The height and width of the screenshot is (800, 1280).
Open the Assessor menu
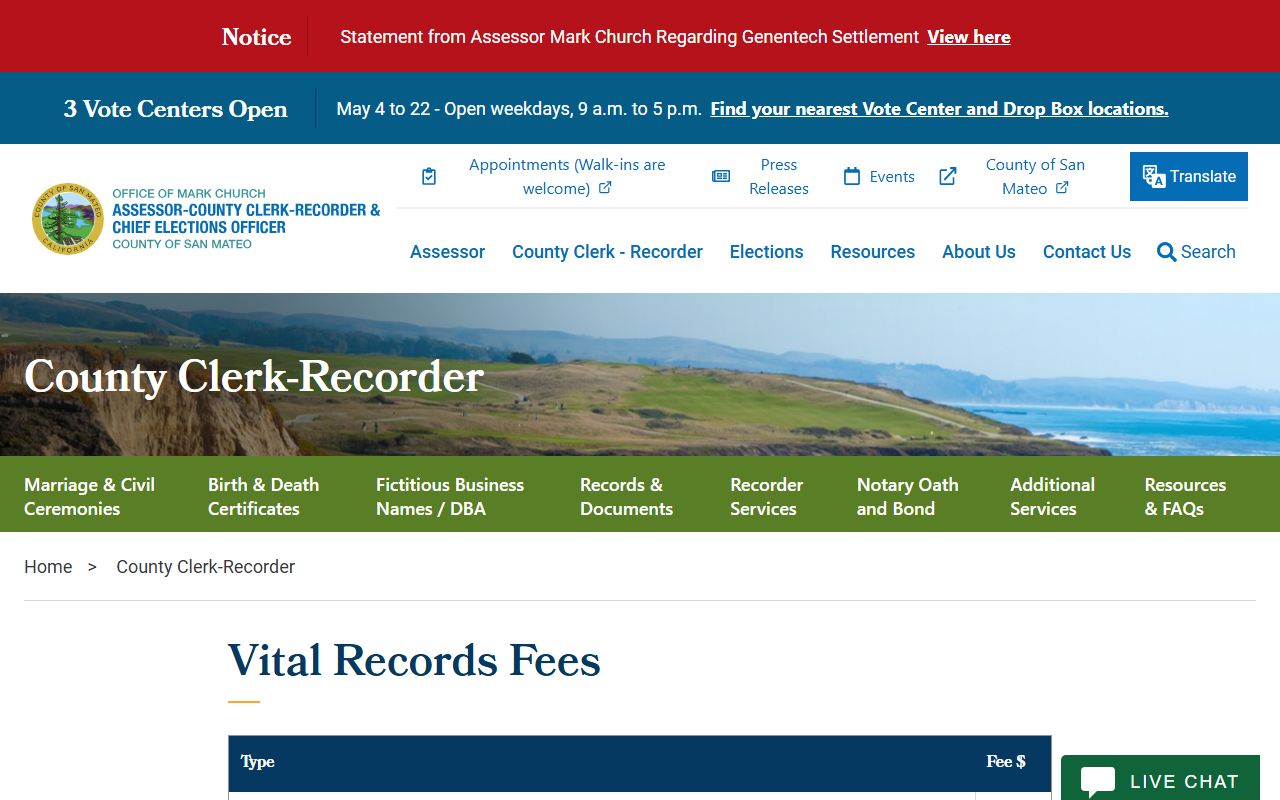(447, 252)
